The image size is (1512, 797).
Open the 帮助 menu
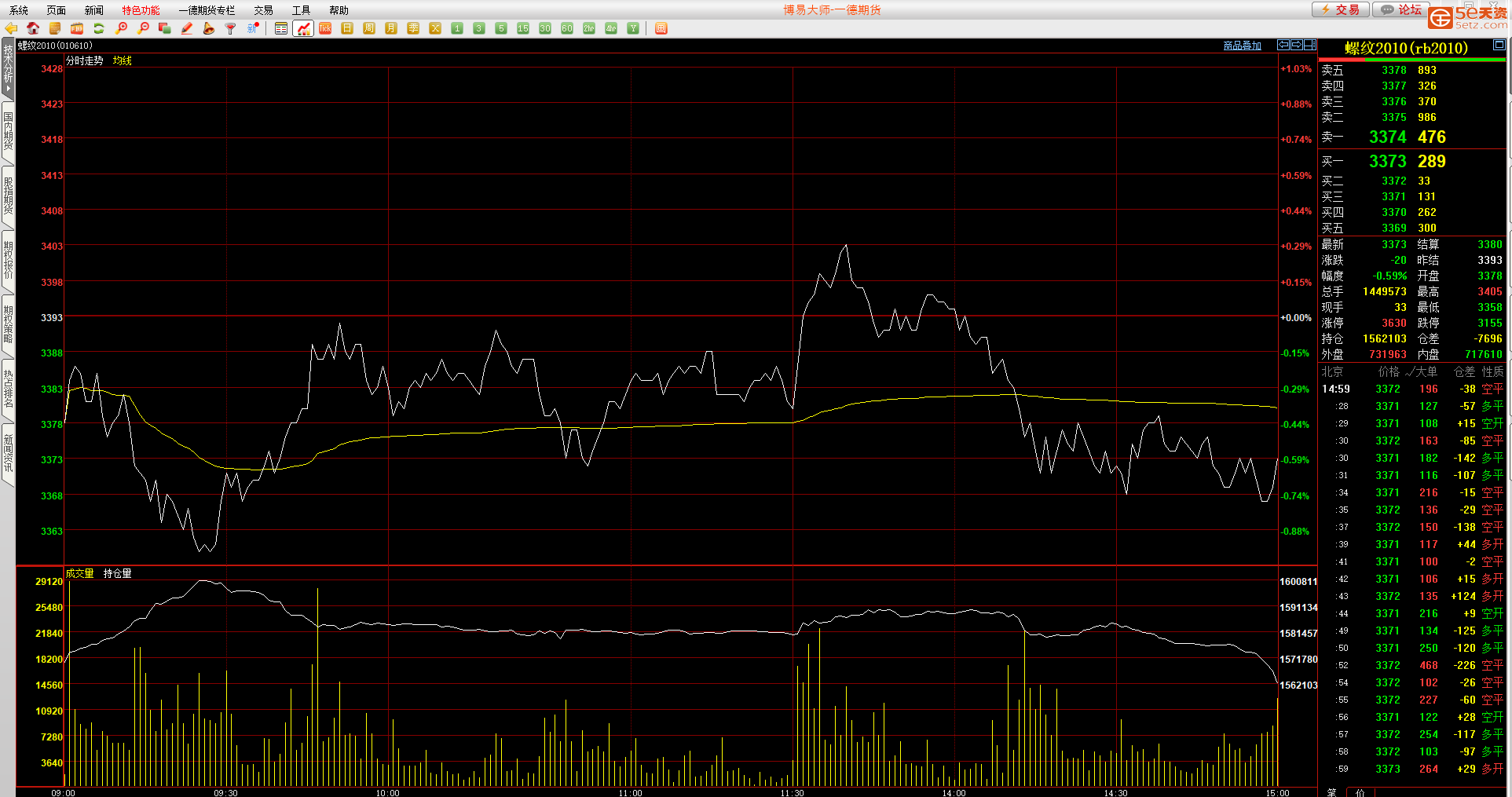pyautogui.click(x=339, y=10)
